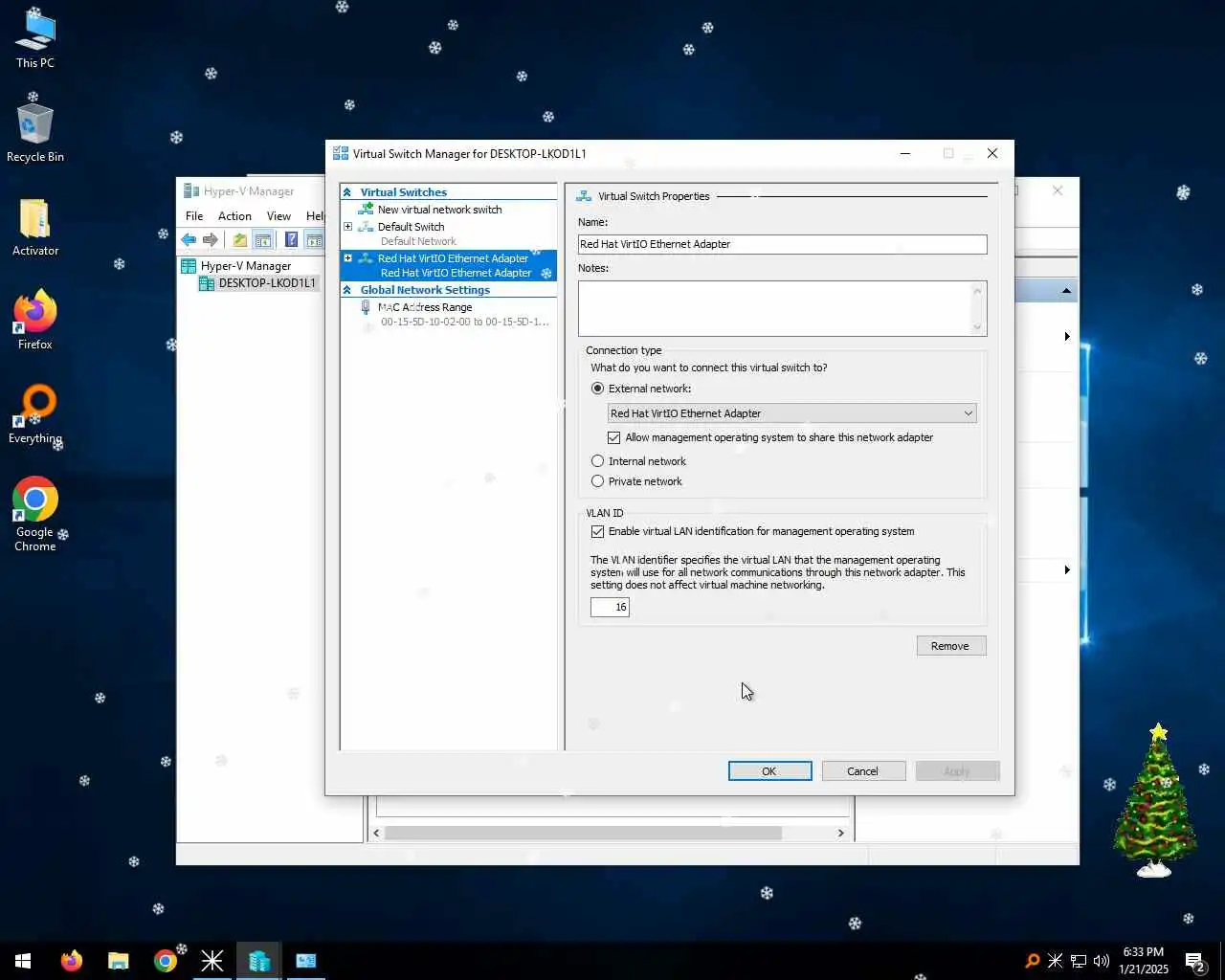Image resolution: width=1225 pixels, height=980 pixels.
Task: Click the horizontal scrollbar left arrow
Action: (x=376, y=834)
